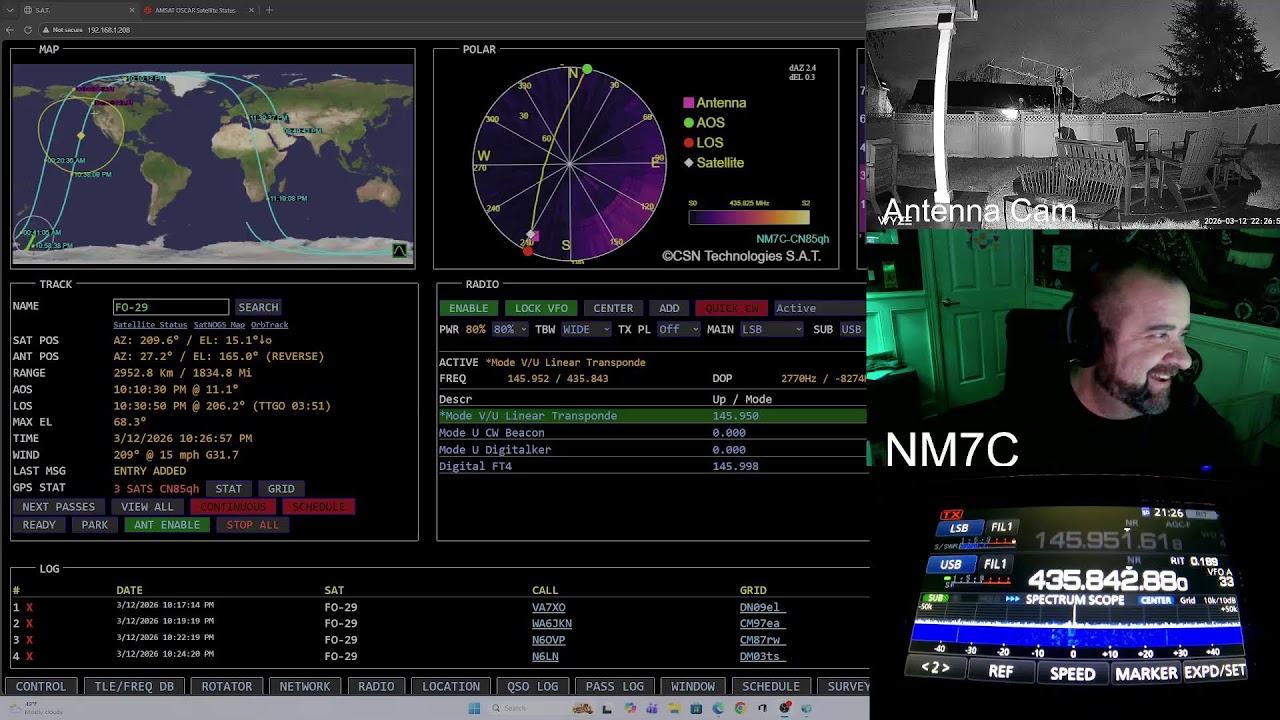
Task: Click the CENTER button in RADIO panel
Action: click(613, 308)
